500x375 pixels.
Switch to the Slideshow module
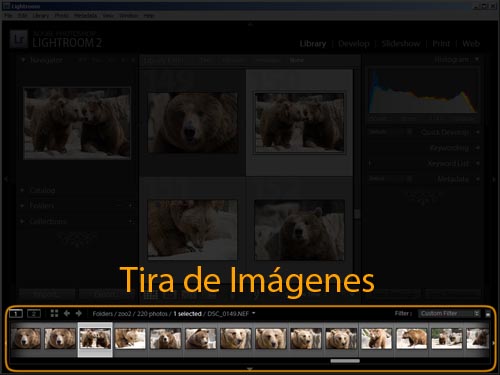click(x=401, y=44)
